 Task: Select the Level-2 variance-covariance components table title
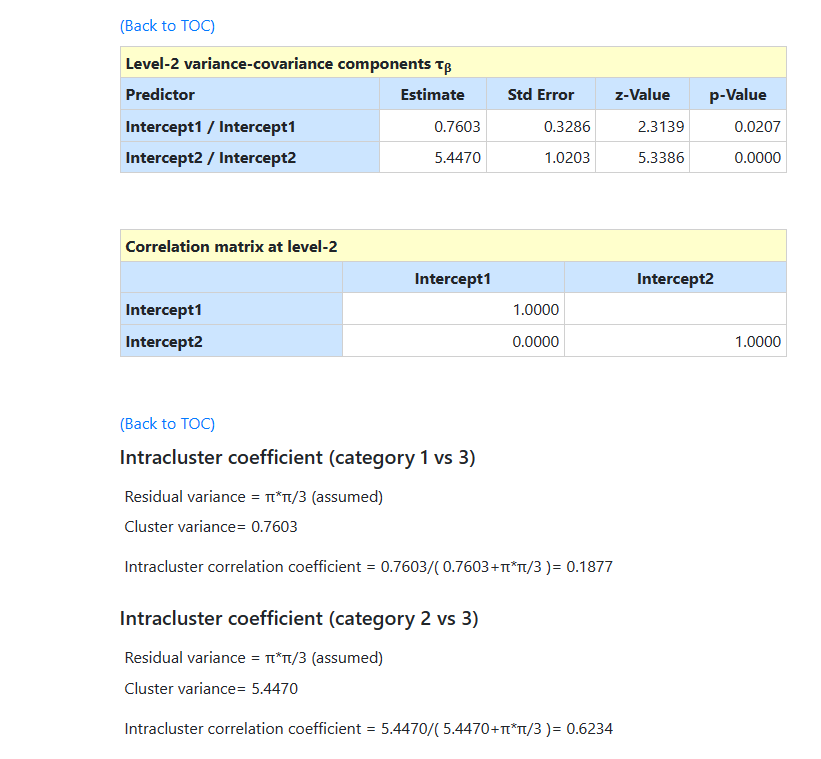[x=288, y=64]
